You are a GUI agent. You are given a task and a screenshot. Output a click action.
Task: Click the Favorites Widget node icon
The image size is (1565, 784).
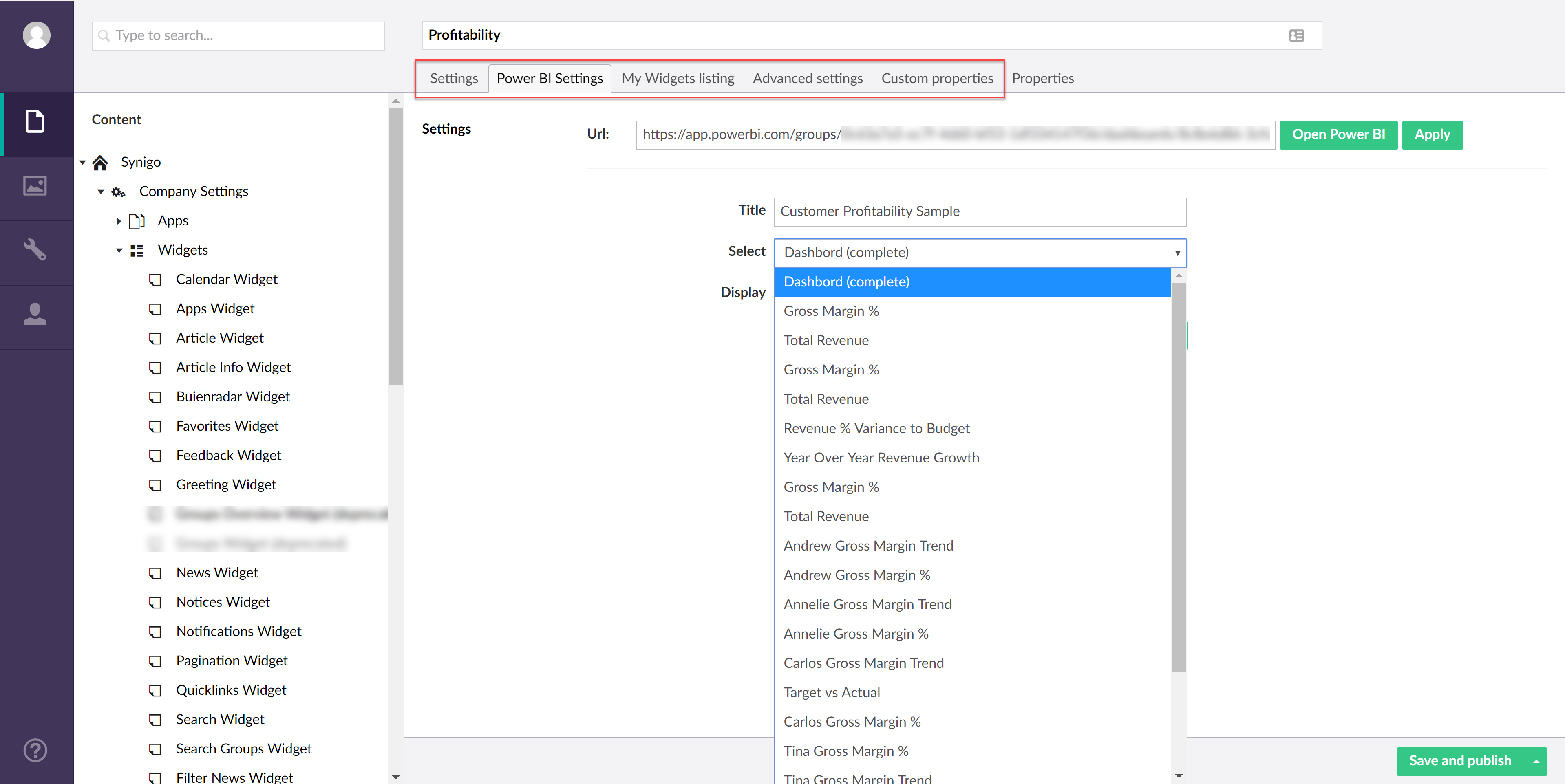156,426
